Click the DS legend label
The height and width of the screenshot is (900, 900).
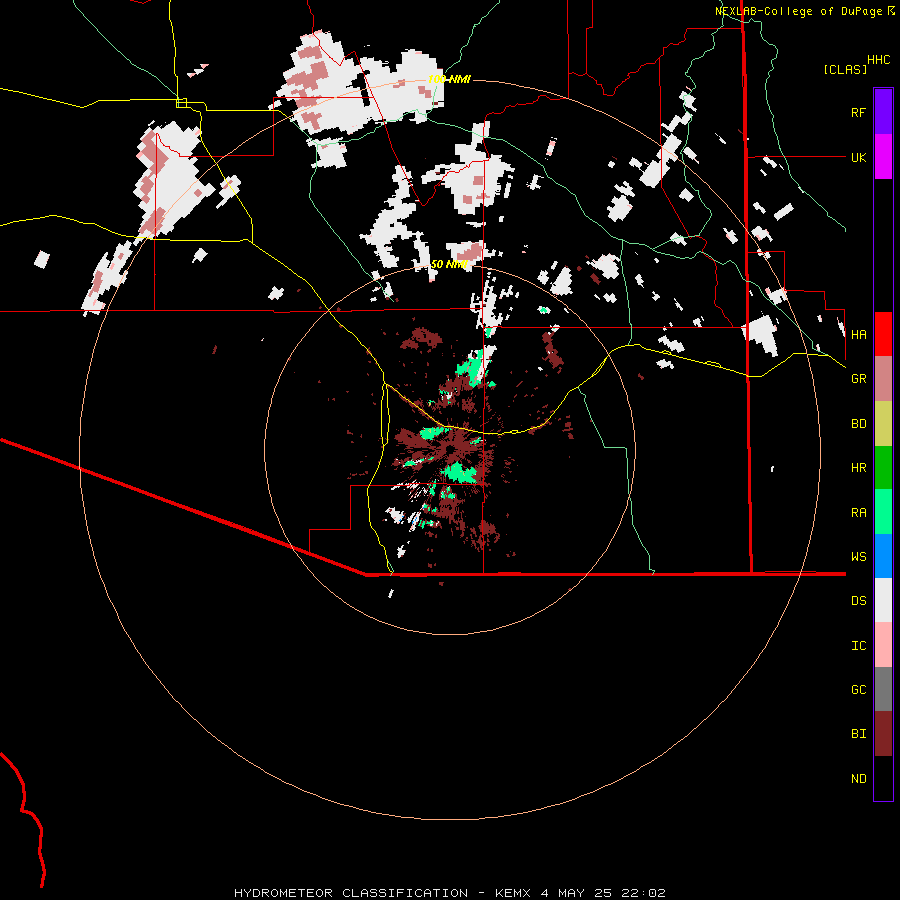pos(858,601)
